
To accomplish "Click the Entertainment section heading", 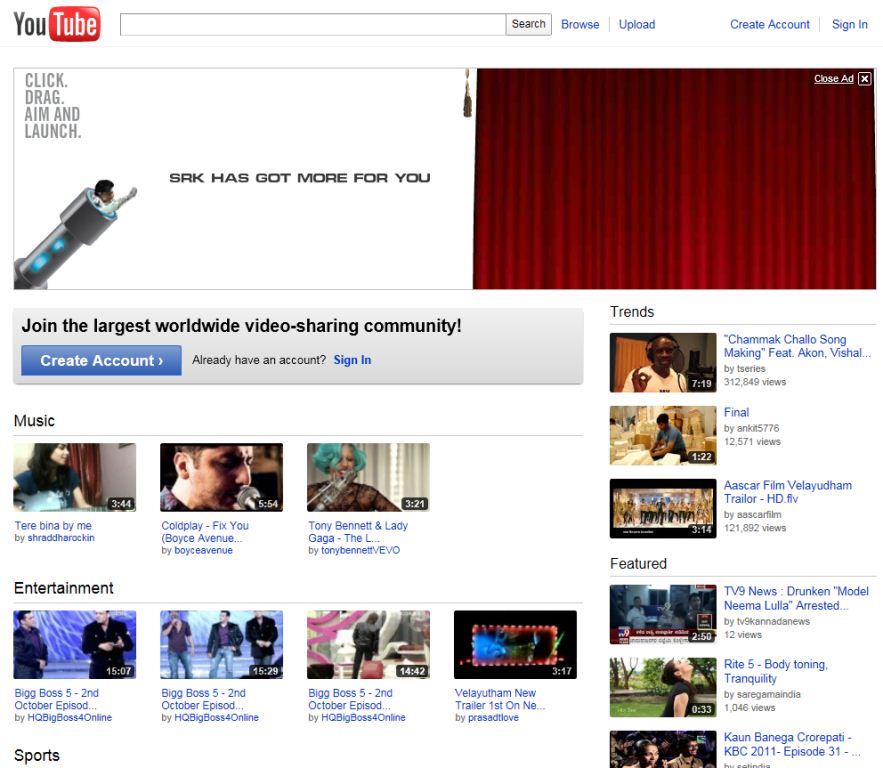I will click(64, 588).
